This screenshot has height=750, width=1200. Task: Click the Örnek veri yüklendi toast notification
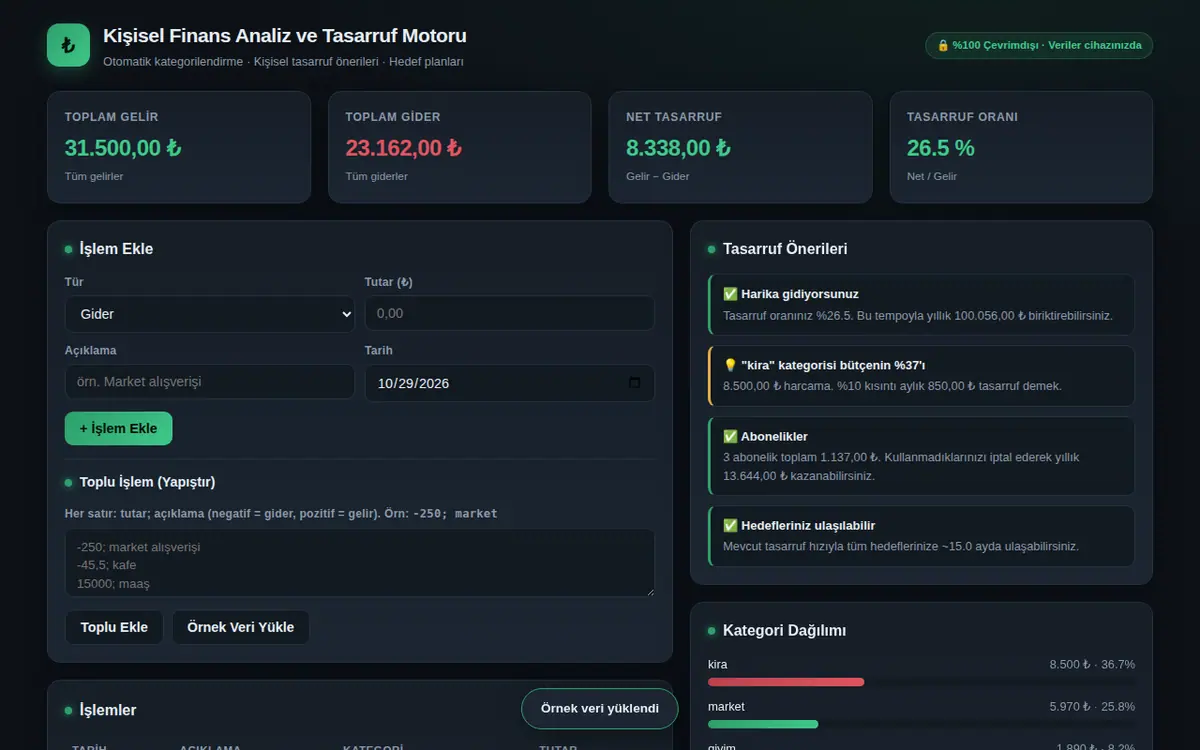pyautogui.click(x=599, y=708)
